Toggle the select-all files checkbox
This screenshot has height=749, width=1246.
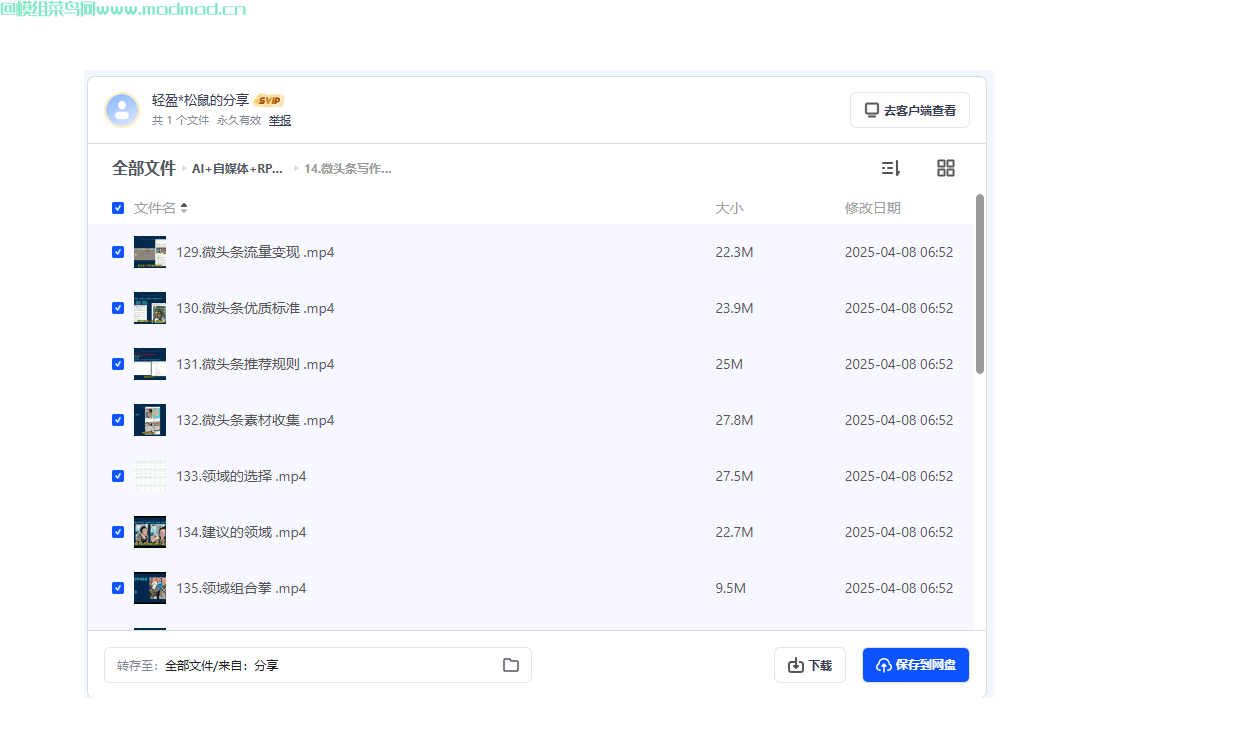[118, 208]
